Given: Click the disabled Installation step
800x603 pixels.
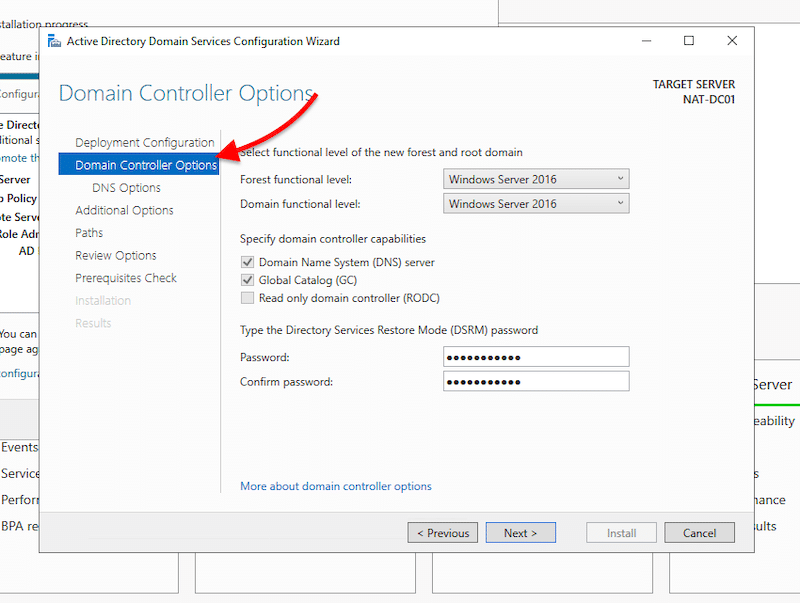Looking at the screenshot, I should 103,300.
